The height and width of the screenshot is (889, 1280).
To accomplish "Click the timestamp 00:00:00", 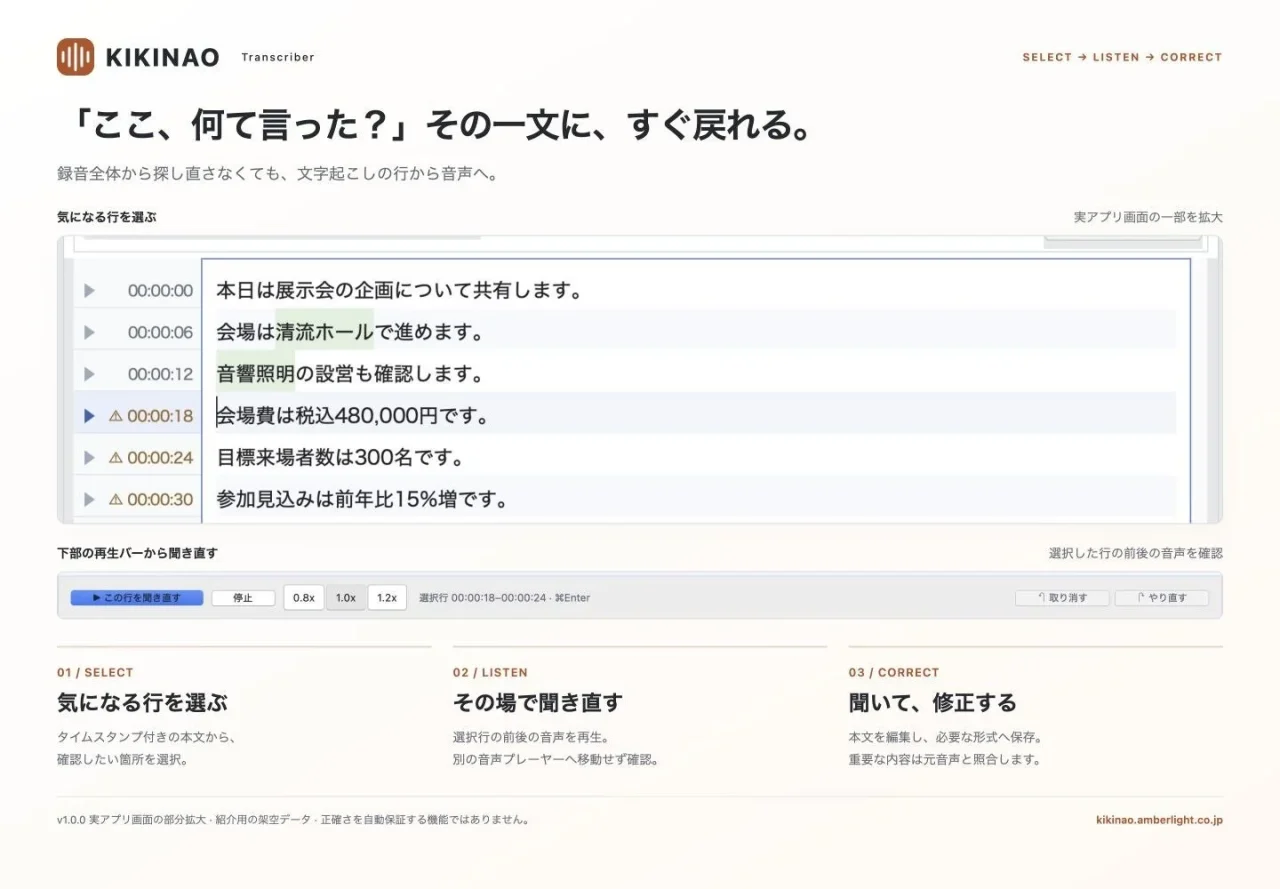I will click(x=160, y=291).
